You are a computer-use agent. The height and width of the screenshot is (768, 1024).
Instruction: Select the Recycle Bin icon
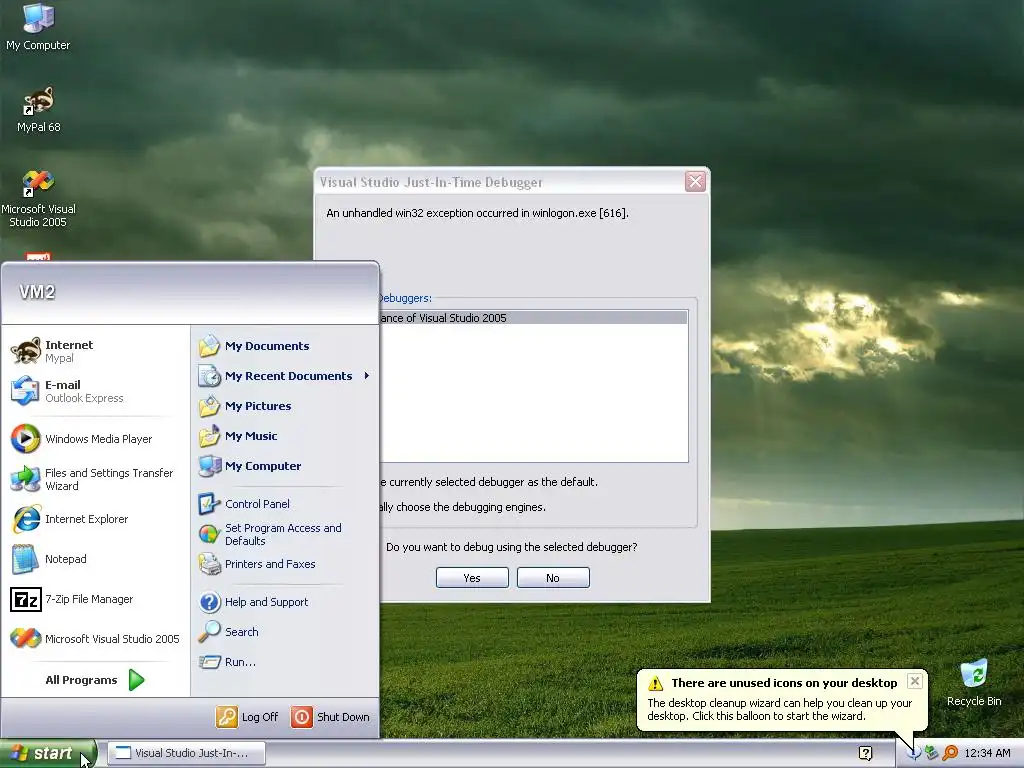coord(974,683)
